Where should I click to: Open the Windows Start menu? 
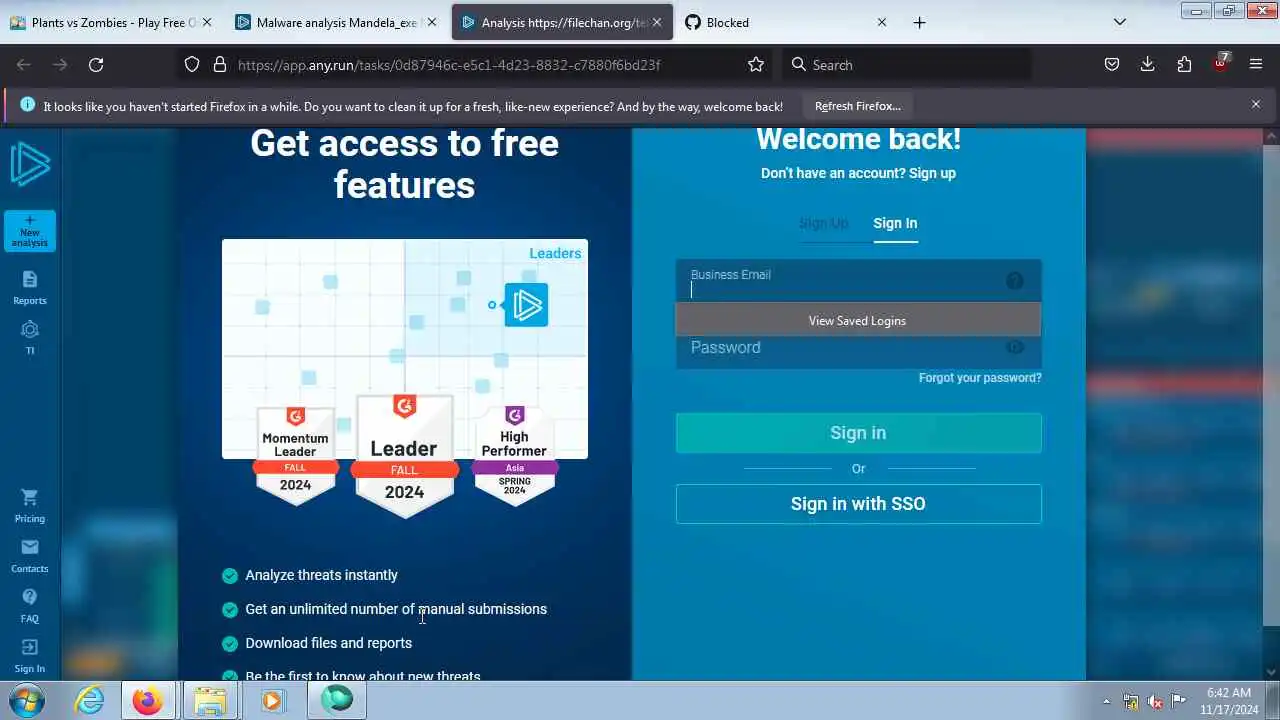coord(27,700)
